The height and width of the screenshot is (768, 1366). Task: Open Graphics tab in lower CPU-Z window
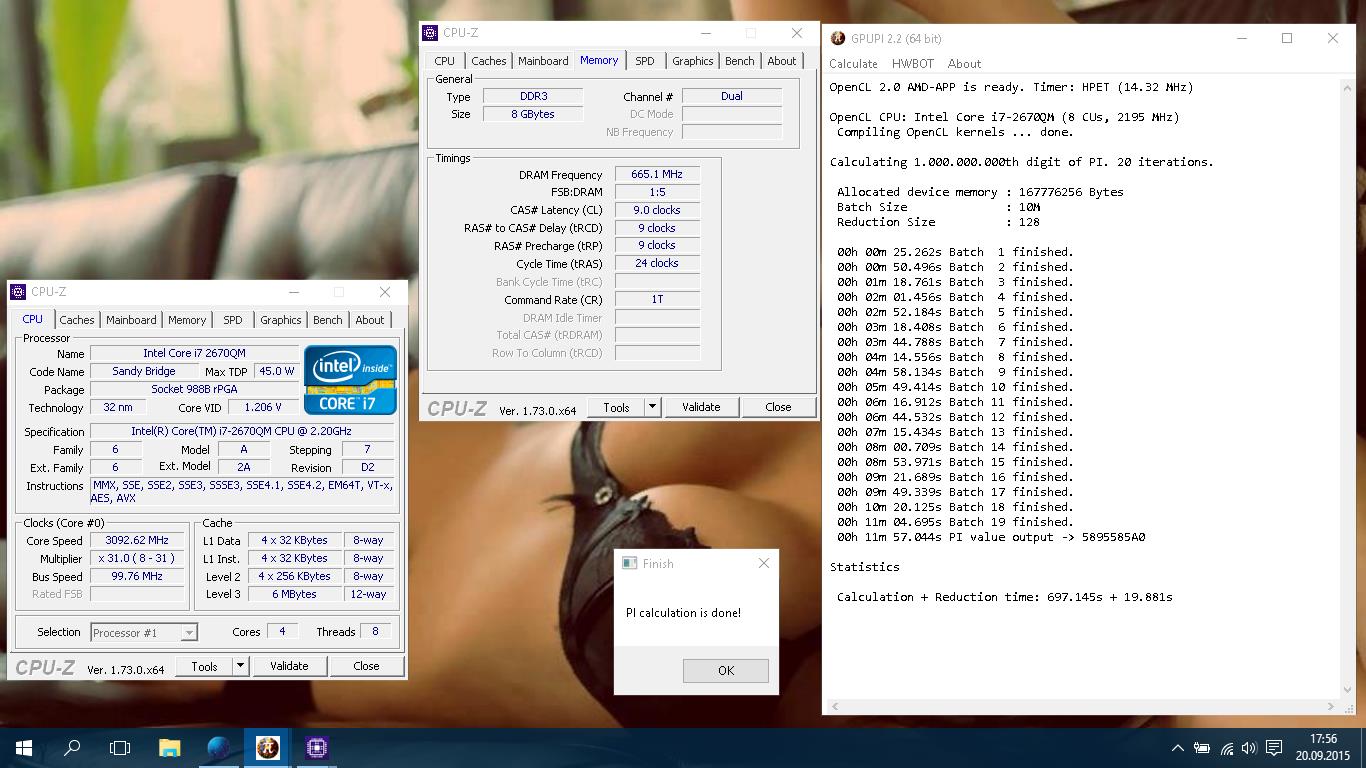point(281,320)
